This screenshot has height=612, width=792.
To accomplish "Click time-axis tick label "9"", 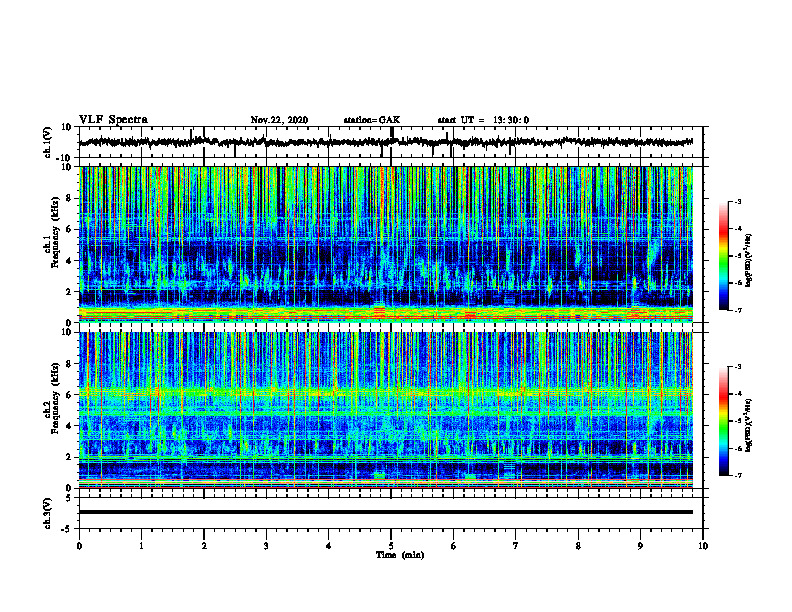I will (x=640, y=546).
